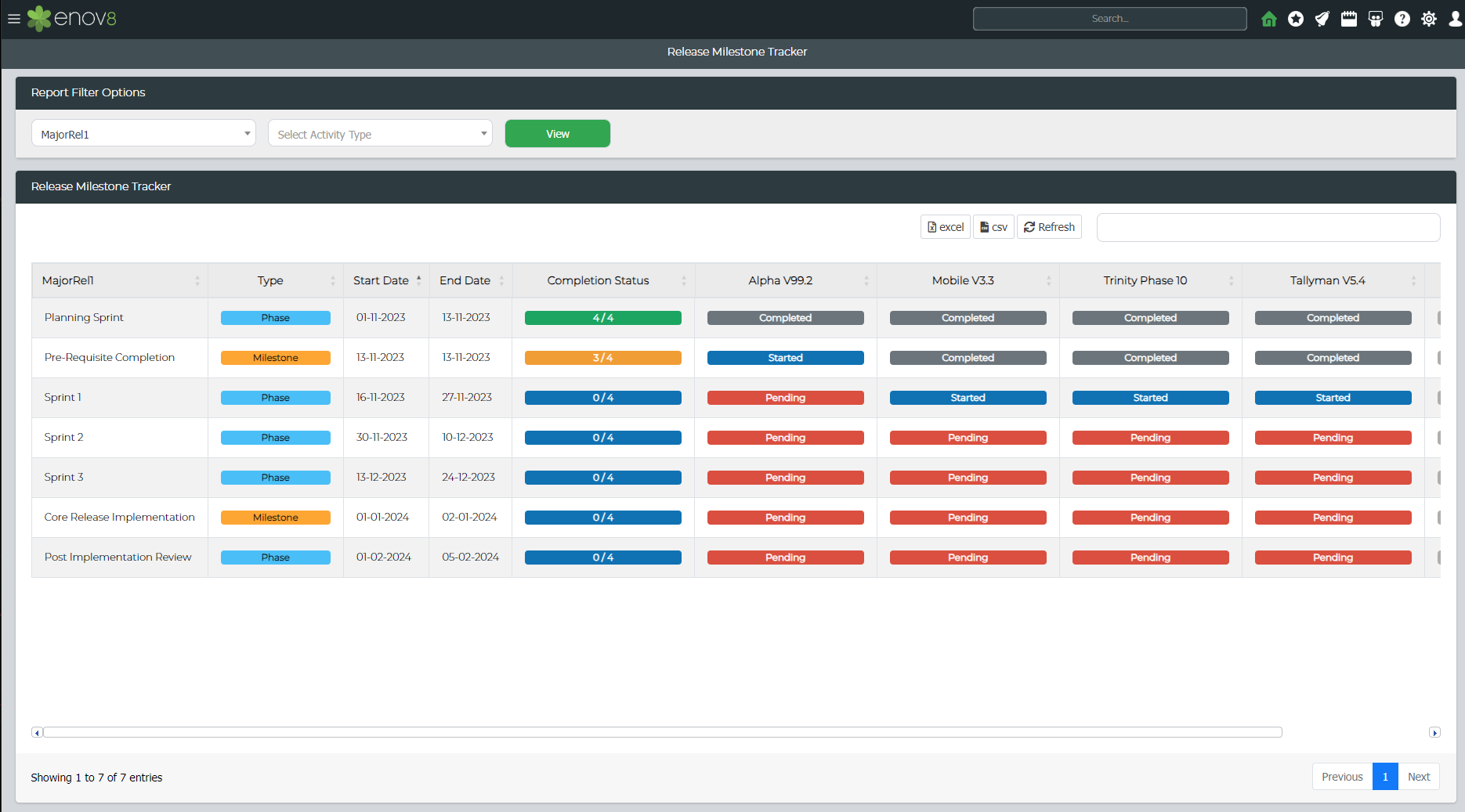The image size is (1465, 812).
Task: Open the star favorites icon
Action: pyautogui.click(x=1296, y=19)
